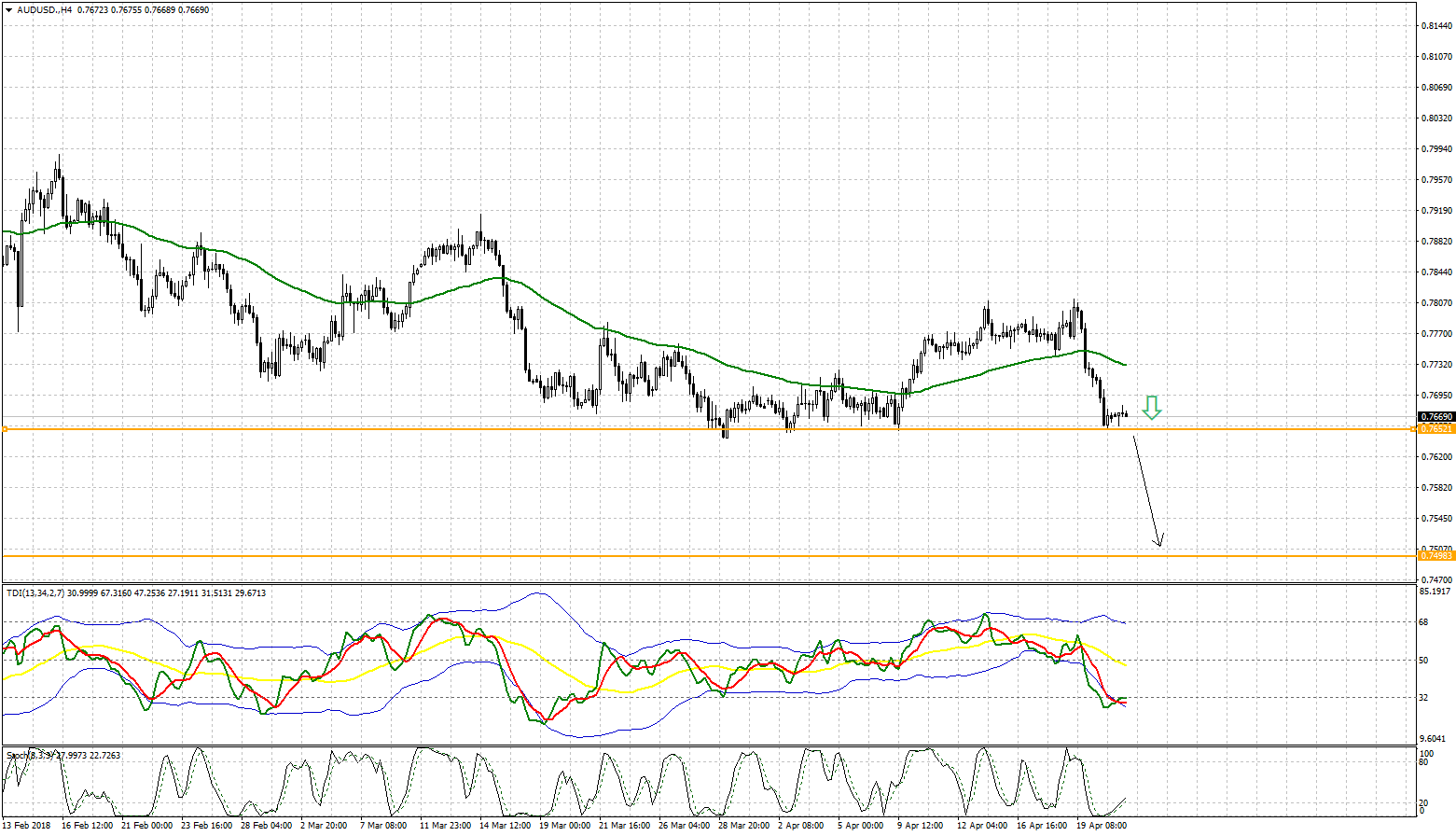Click the 19 Apr 08:00 time label
Screen dimensions: 1456x836
1102,826
